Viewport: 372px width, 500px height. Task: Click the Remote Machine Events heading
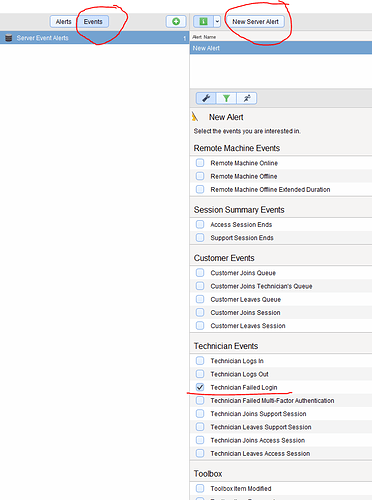pyautogui.click(x=237, y=148)
